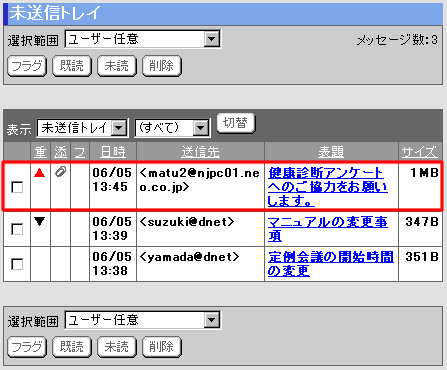Screen dimensions: 447x370
Task: Open the top 選択範囲 ユーザー任意 dropdown
Action: pos(143,39)
